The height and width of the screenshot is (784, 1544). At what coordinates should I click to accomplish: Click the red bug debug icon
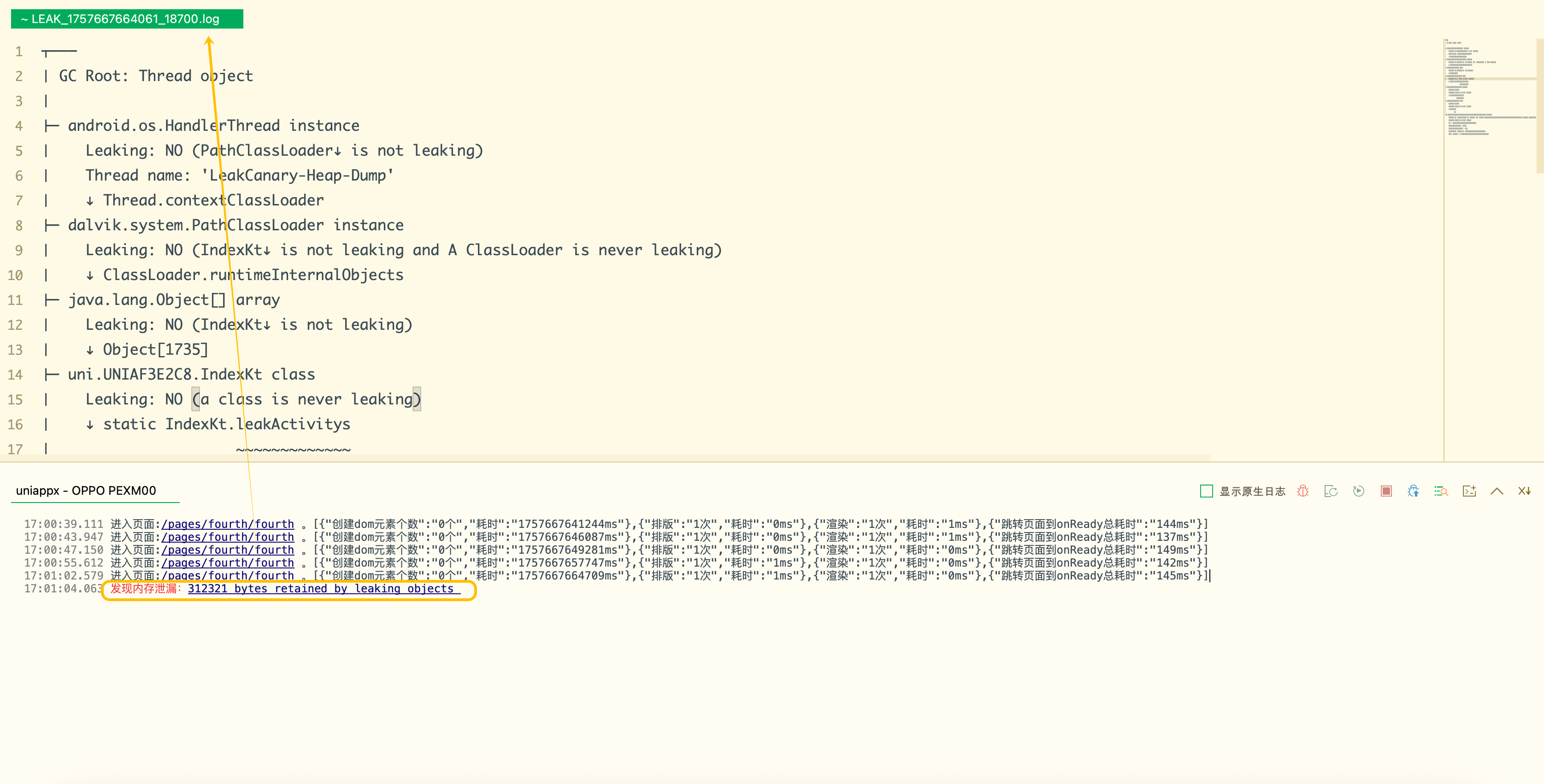(x=1302, y=491)
